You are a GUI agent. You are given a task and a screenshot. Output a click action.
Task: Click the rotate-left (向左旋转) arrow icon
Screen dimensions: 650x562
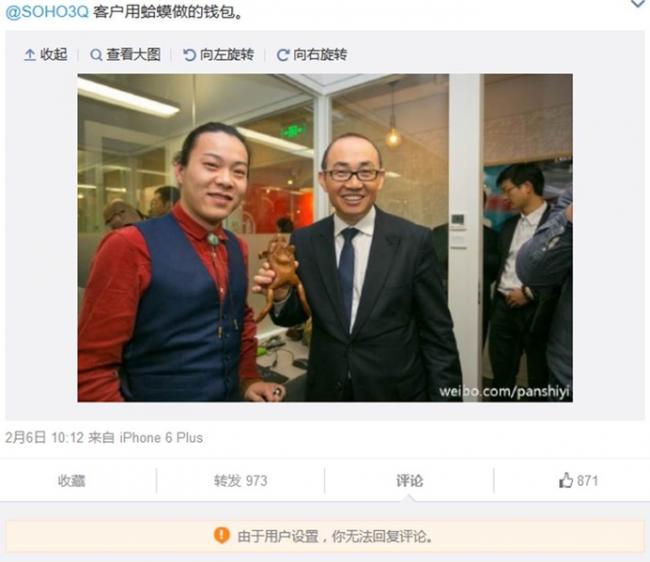189,55
